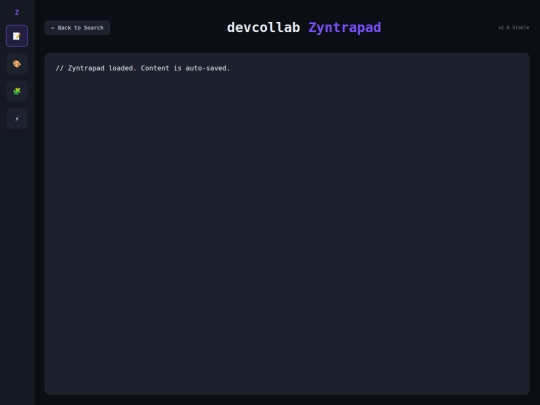Open the notepad memo icon in sidebar
The image size is (540, 405).
[17, 36]
